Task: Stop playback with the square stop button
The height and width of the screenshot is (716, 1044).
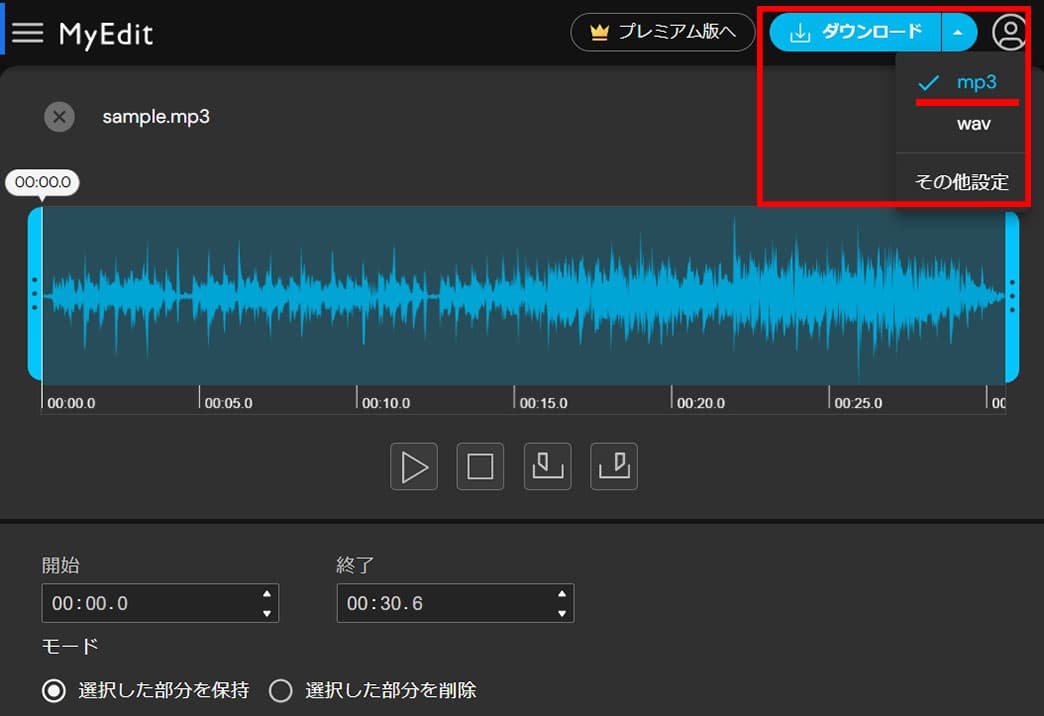Action: pyautogui.click(x=480, y=466)
